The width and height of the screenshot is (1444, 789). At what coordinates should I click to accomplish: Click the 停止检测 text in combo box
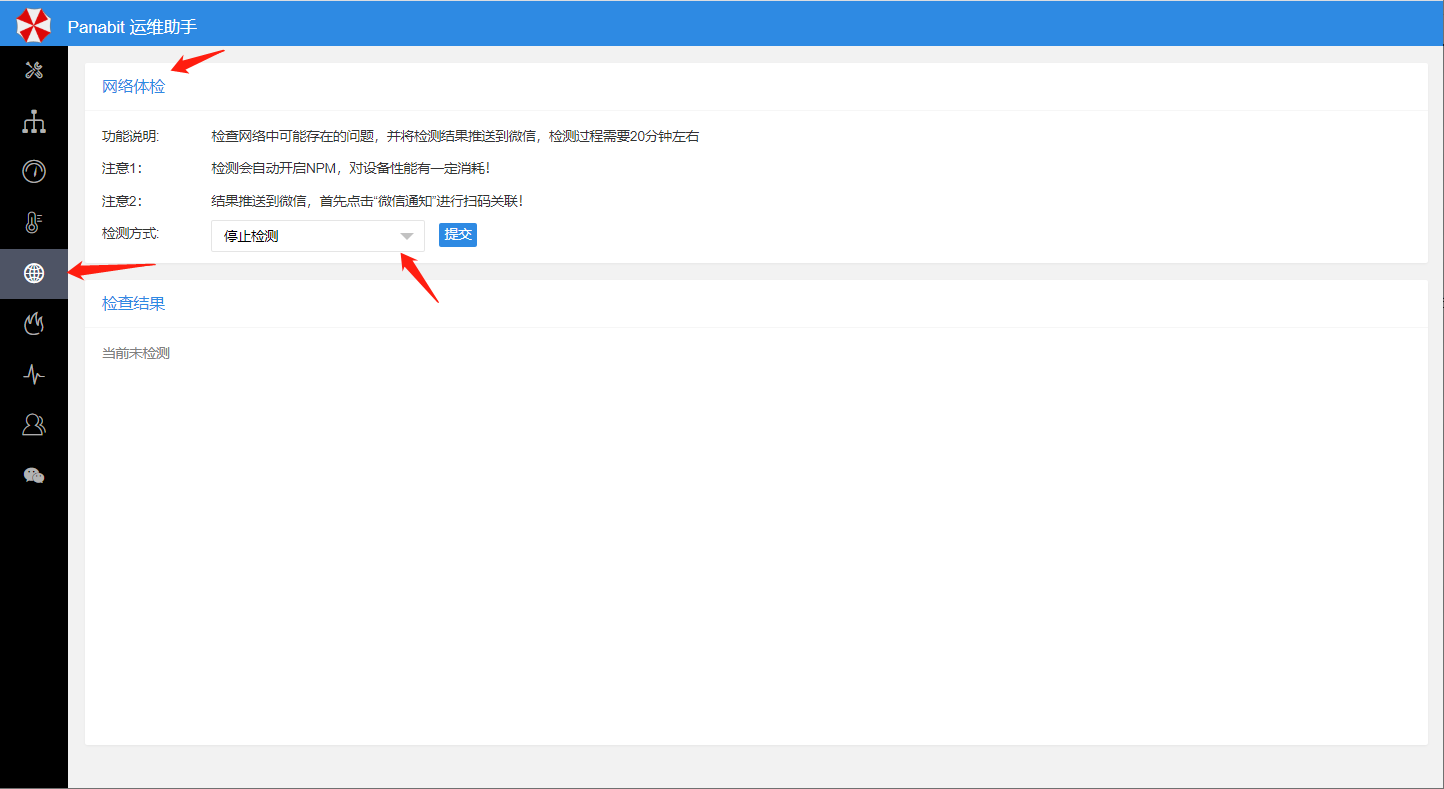[x=251, y=236]
